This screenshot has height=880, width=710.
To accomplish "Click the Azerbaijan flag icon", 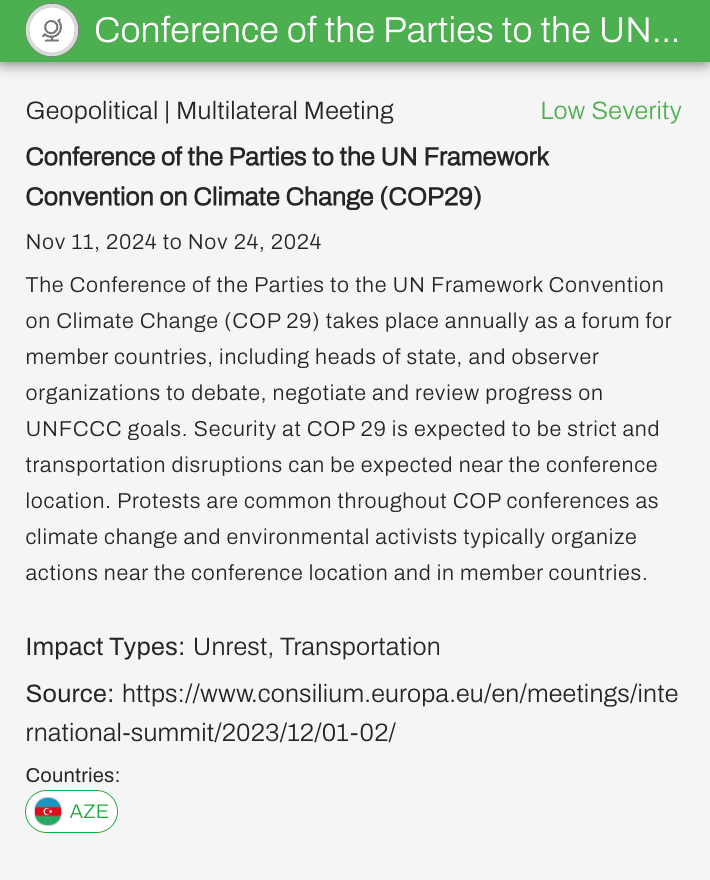I will 48,811.
